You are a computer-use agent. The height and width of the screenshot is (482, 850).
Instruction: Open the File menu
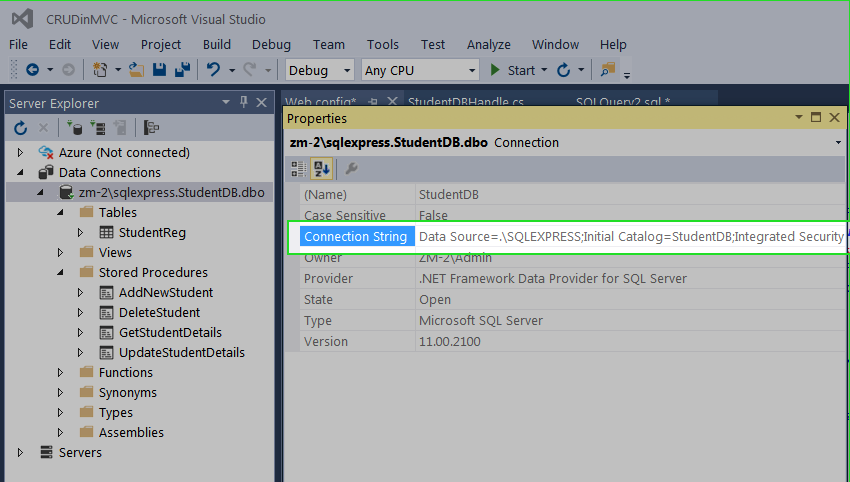[x=18, y=44]
